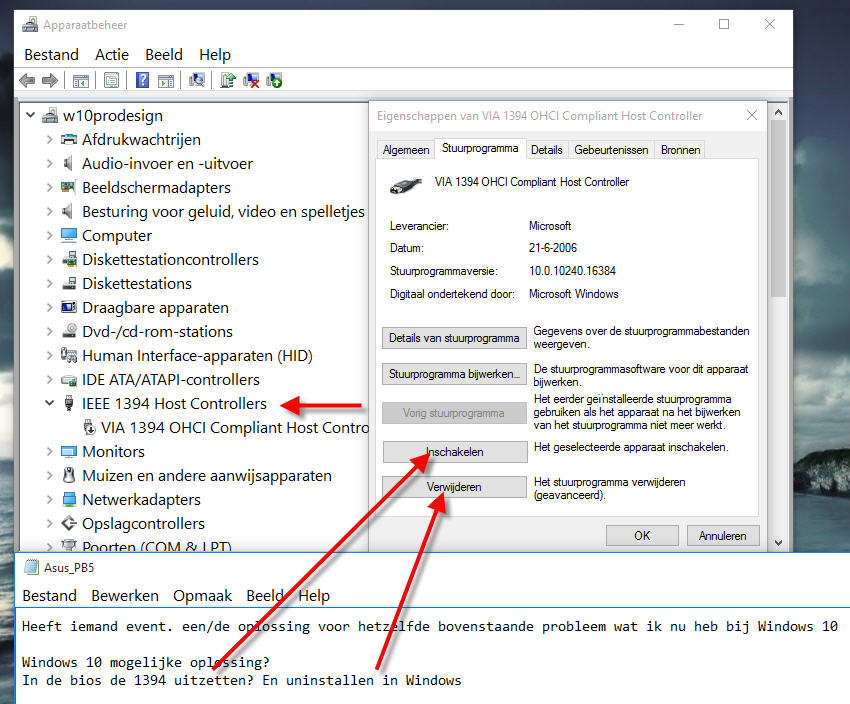Expand the Beeldschermadapters node
Screen dimensions: 850x704
(49, 187)
